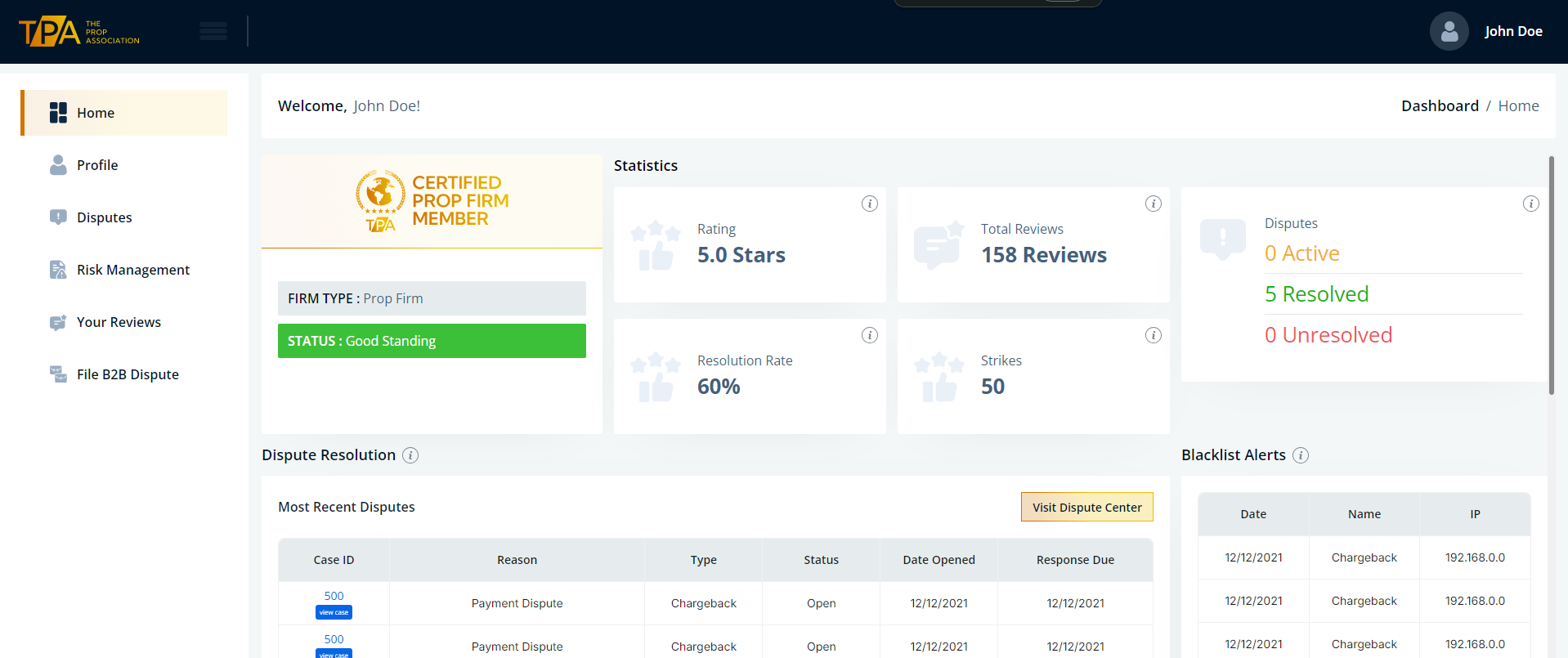Click the hamburger menu icon in header

coord(213,31)
